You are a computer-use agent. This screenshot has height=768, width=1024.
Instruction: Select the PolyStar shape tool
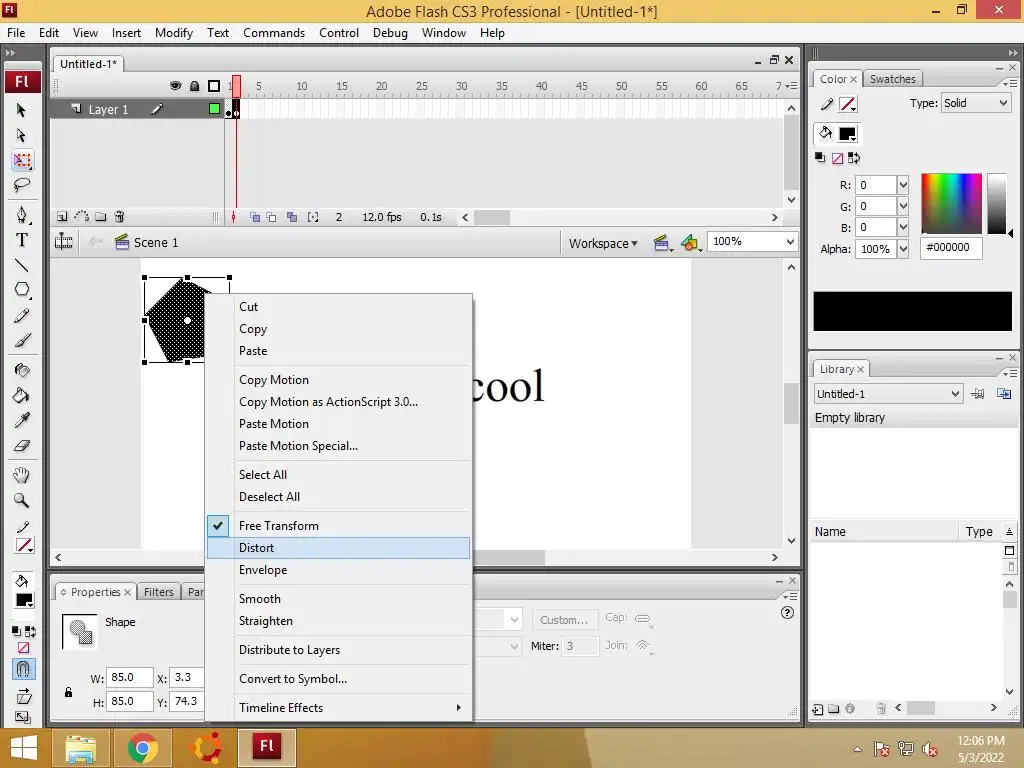coord(22,290)
